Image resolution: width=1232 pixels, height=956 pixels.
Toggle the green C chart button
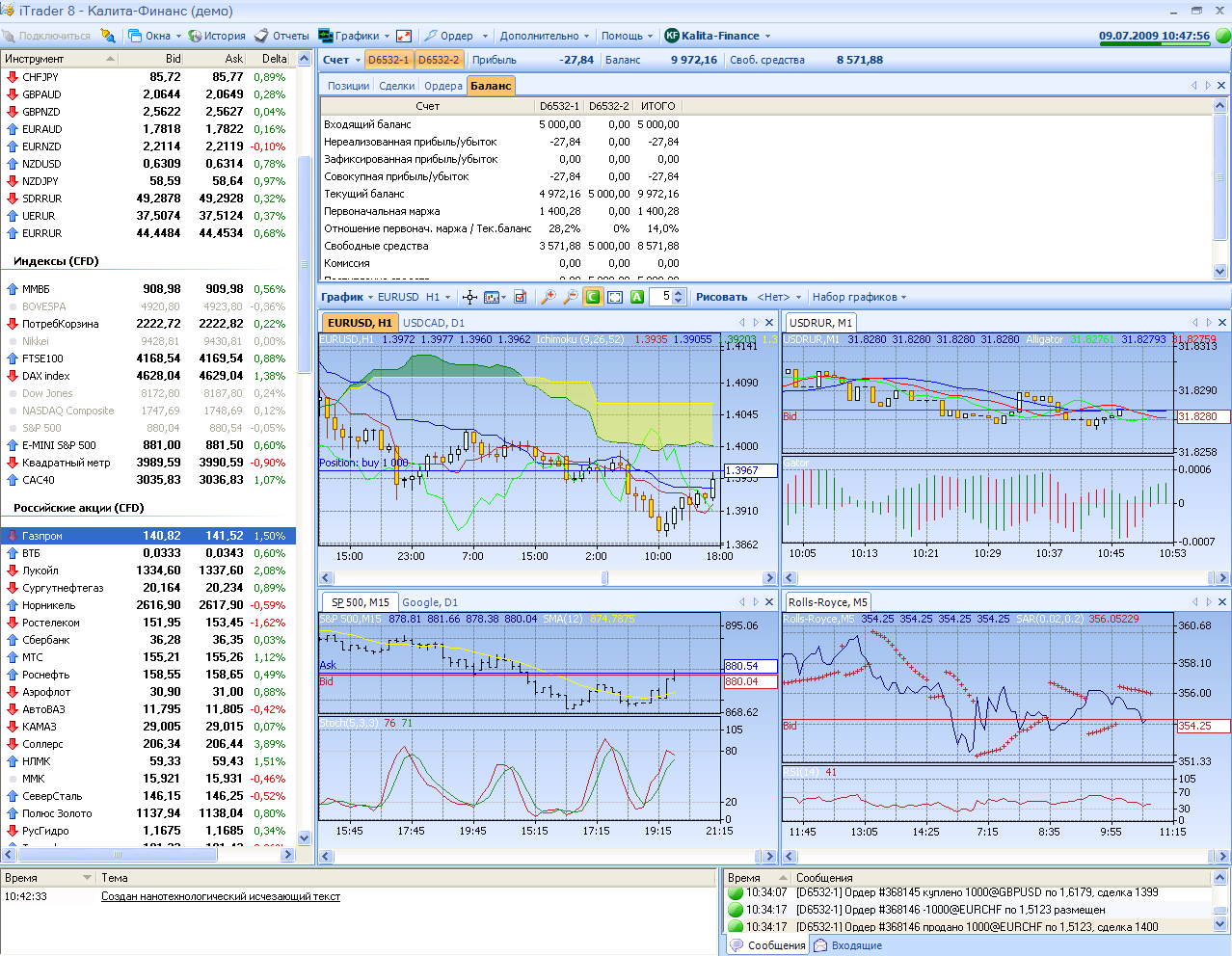point(593,297)
